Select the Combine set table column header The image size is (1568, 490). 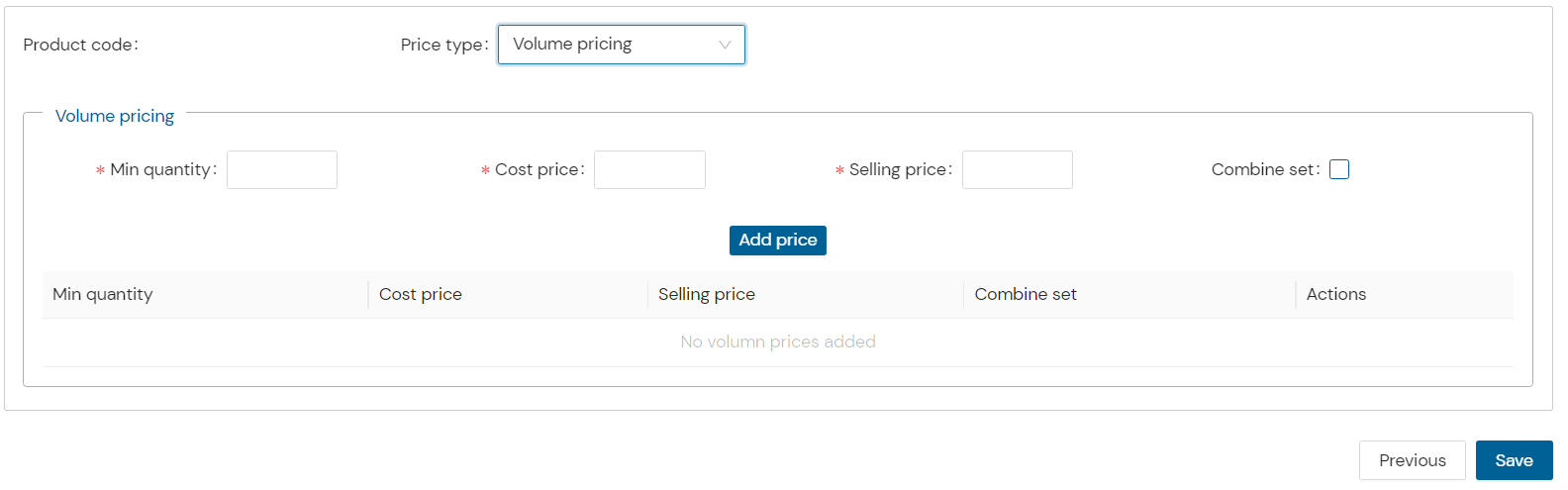click(x=1129, y=294)
